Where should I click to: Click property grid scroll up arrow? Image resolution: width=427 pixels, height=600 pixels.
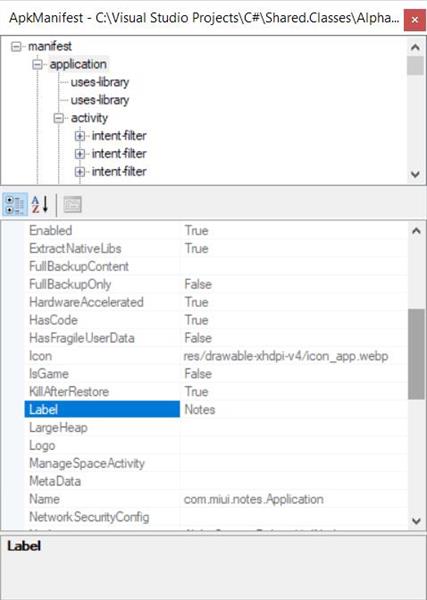pos(416,231)
